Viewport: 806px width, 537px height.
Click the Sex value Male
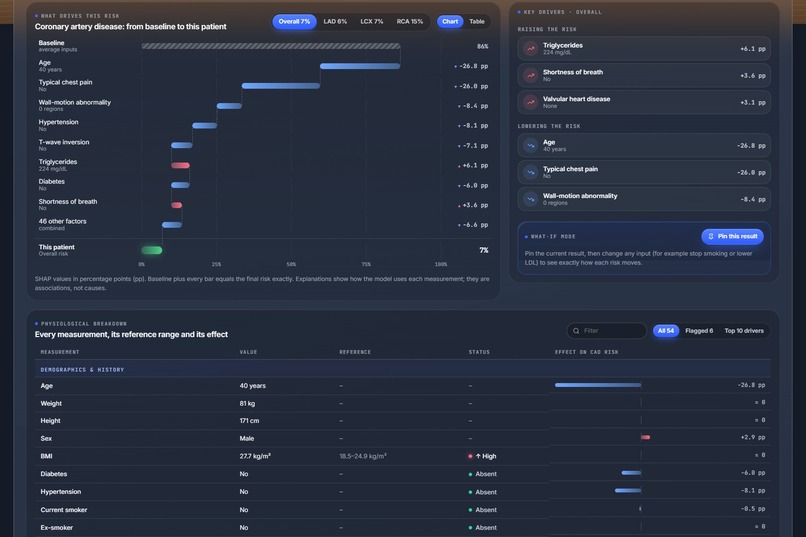pyautogui.click(x=247, y=438)
